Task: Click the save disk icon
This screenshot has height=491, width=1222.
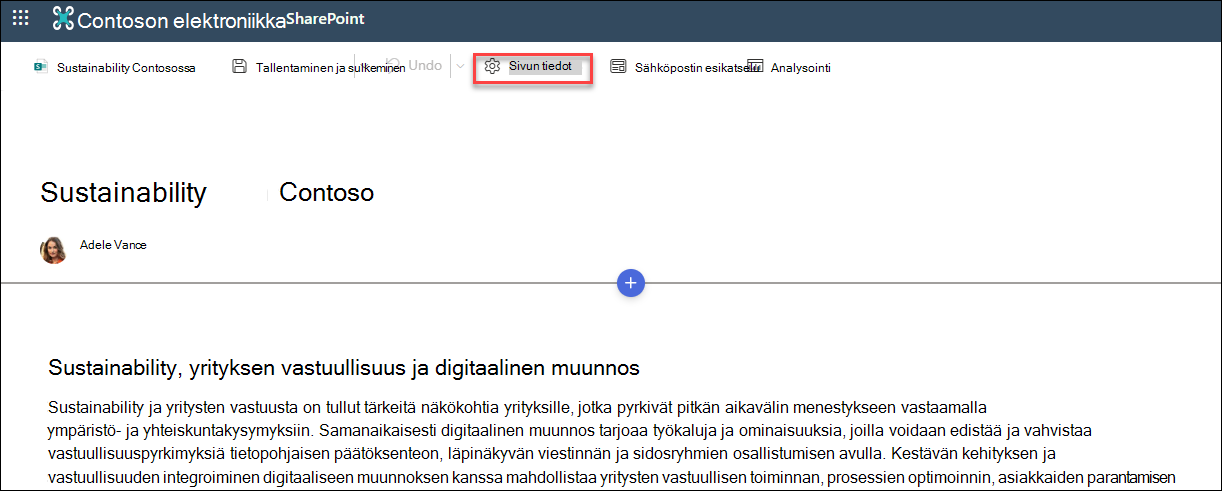Action: coord(239,67)
